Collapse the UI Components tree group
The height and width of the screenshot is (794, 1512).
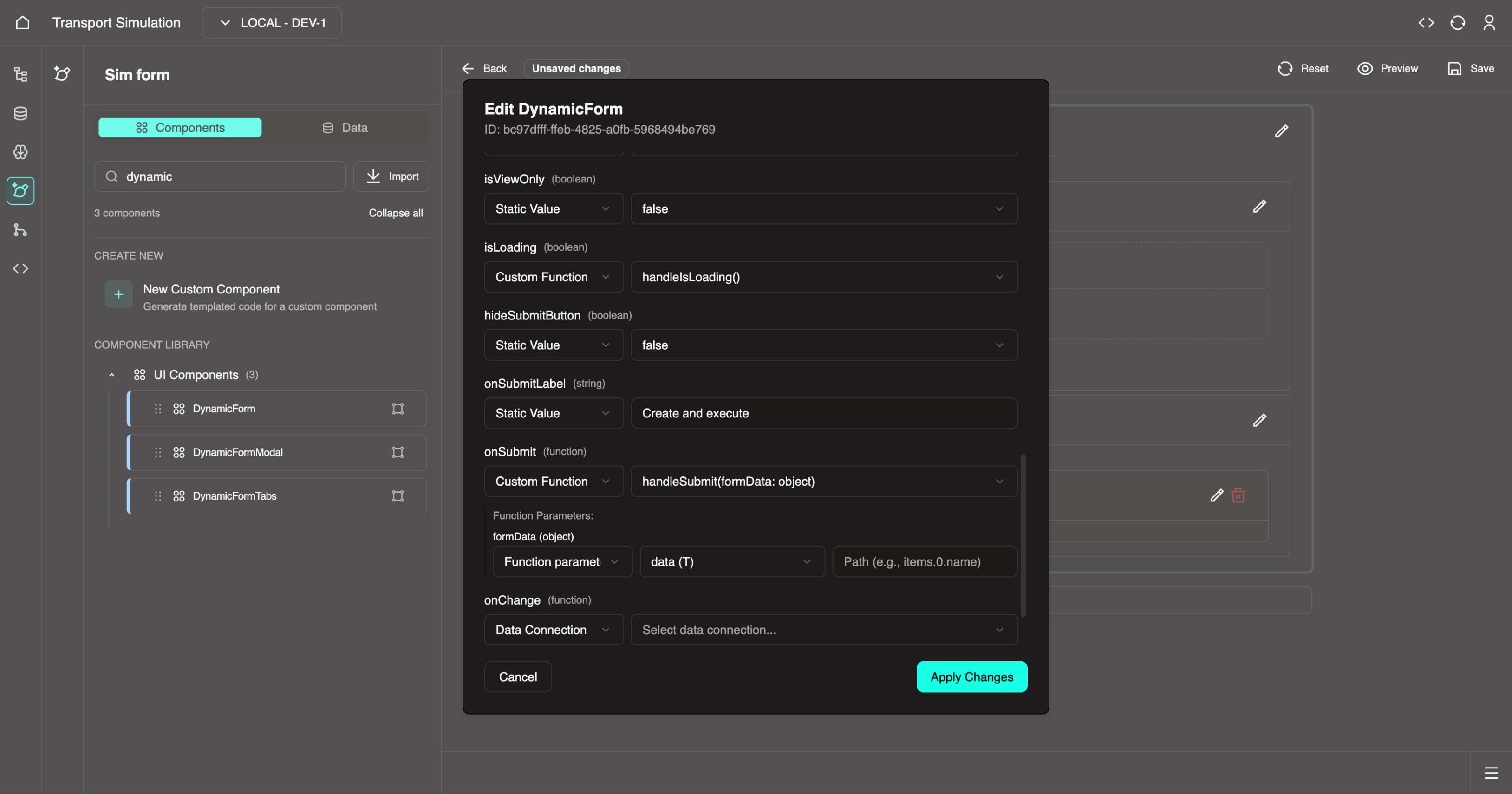pos(111,375)
